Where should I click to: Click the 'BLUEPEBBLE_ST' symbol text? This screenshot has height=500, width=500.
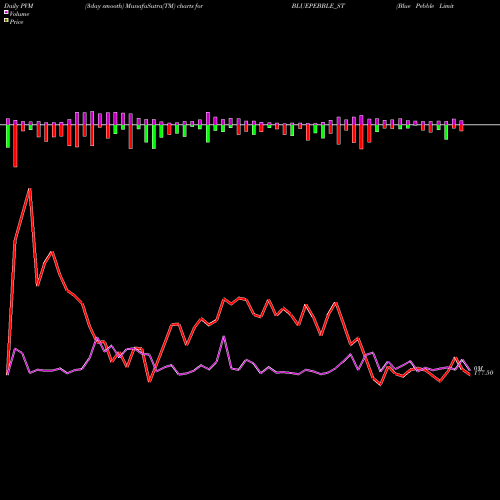pos(318,6)
